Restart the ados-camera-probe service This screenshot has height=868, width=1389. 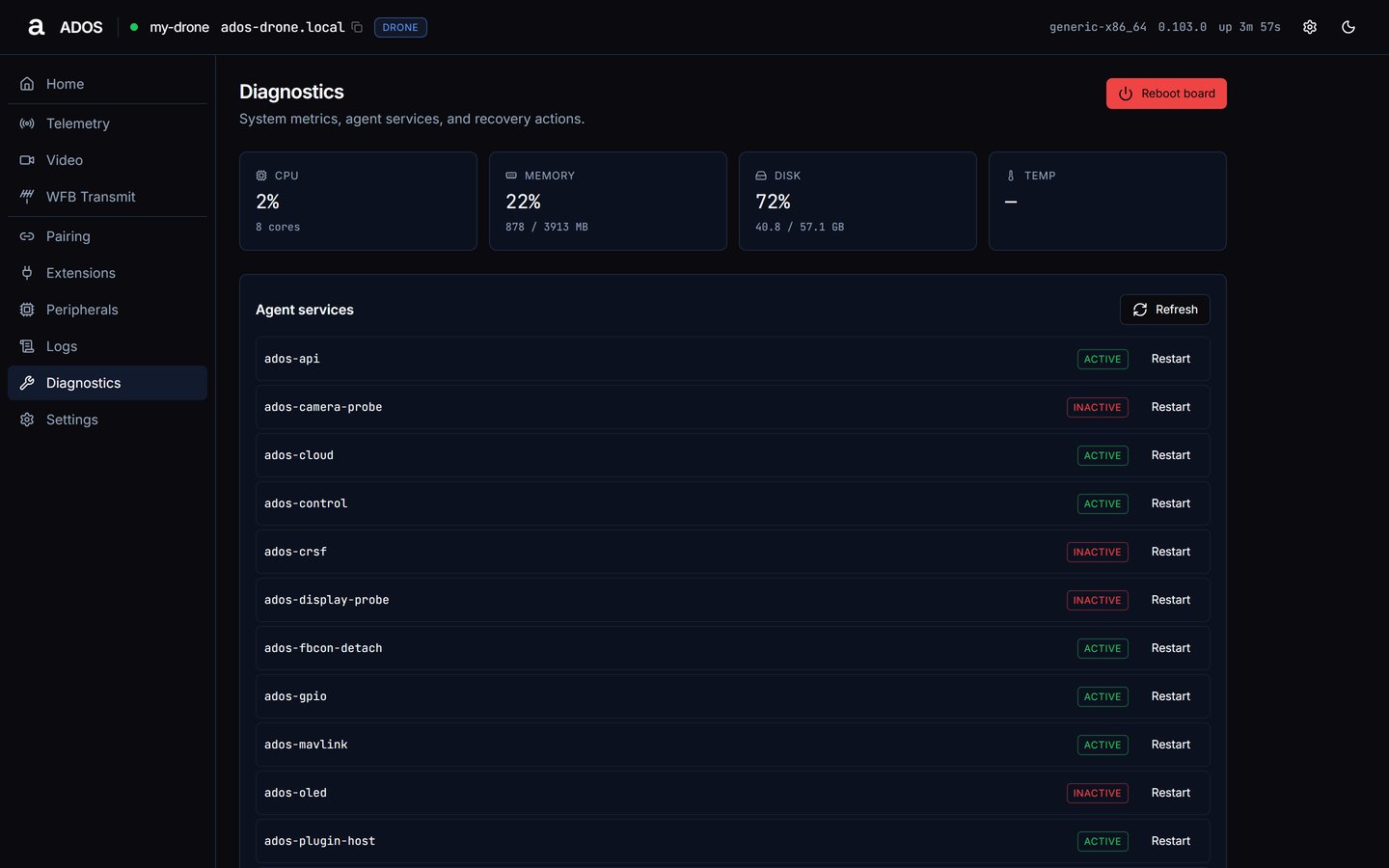tap(1171, 407)
